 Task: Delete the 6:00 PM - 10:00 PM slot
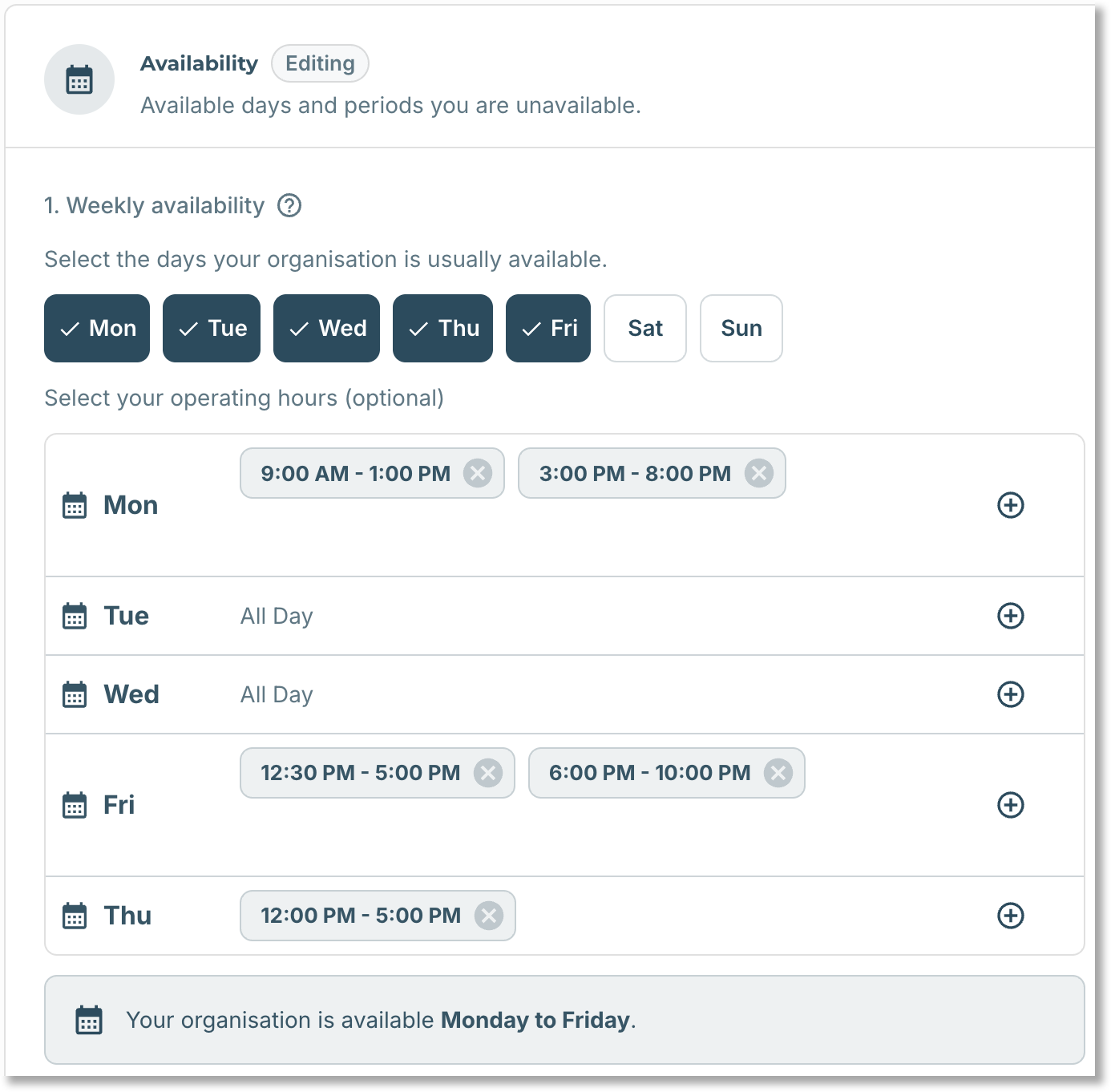pyautogui.click(x=778, y=773)
